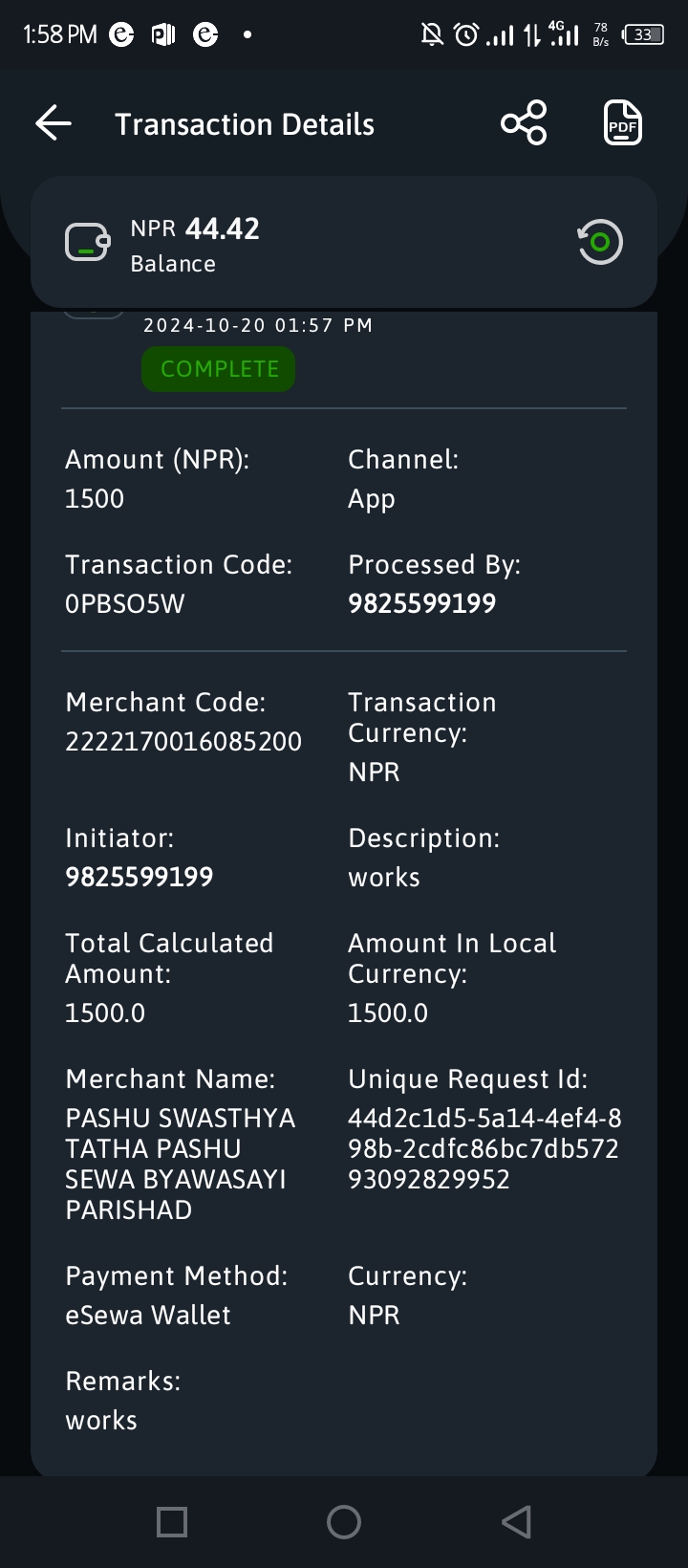Tap the merchant code 2222170016085200
688x1568 pixels.
[x=183, y=741]
